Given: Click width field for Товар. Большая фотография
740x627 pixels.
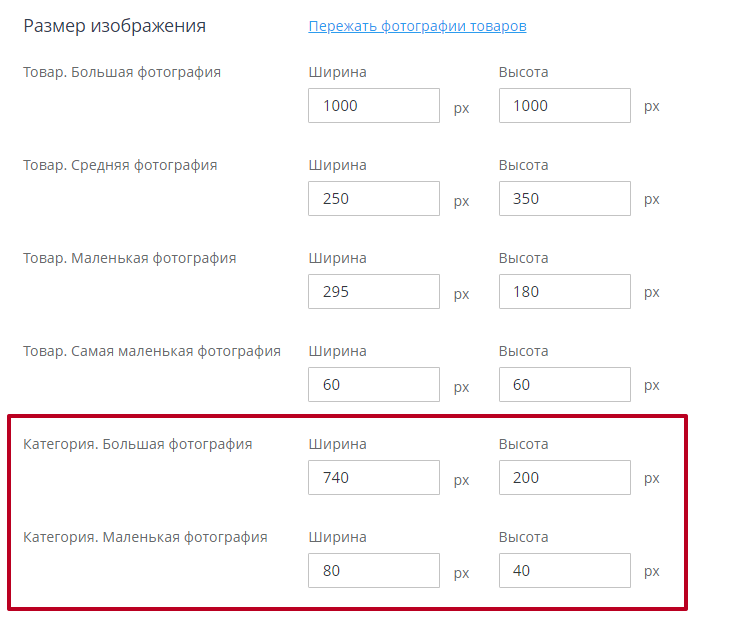Looking at the screenshot, I should 374,106.
